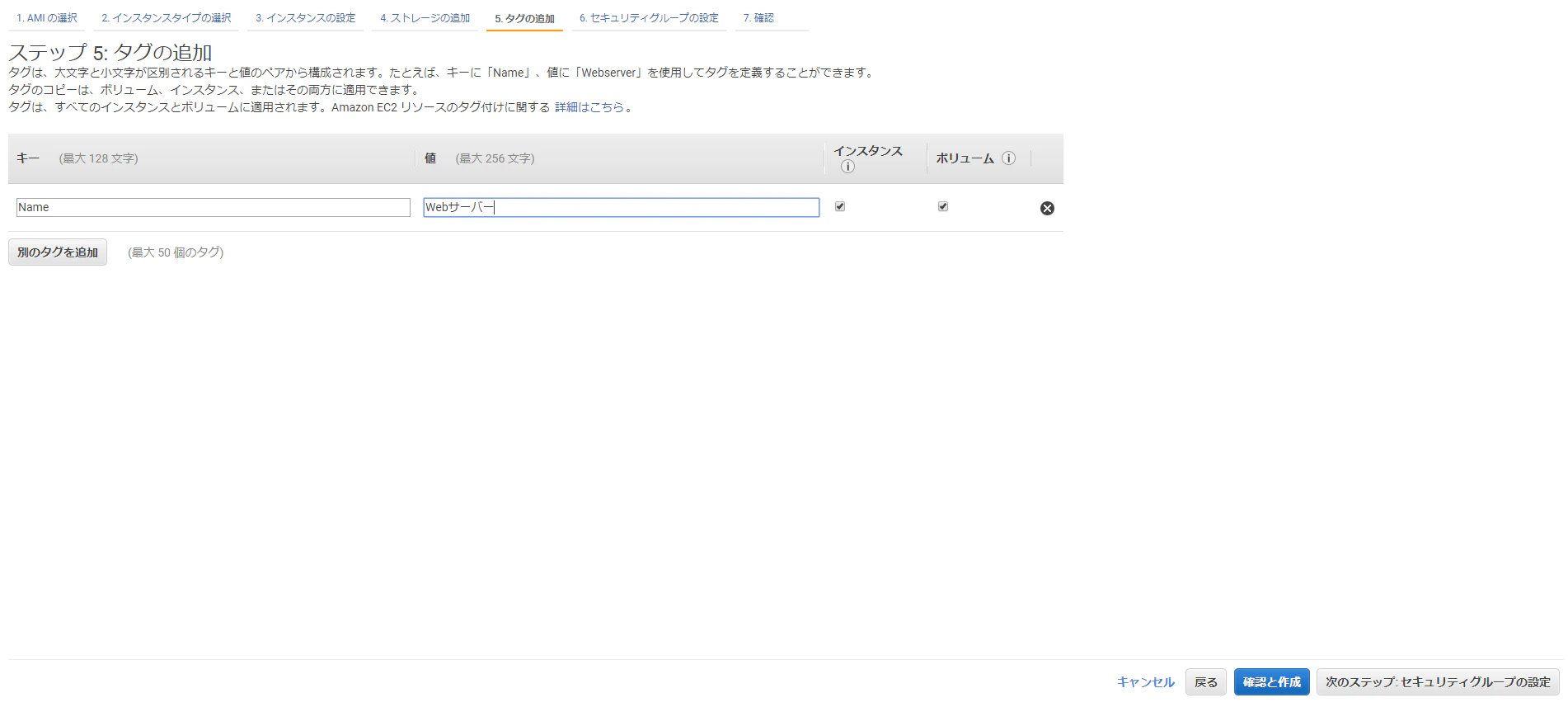Click the (最大 50 個のタグ) note
The image size is (1568, 707).
point(176,252)
